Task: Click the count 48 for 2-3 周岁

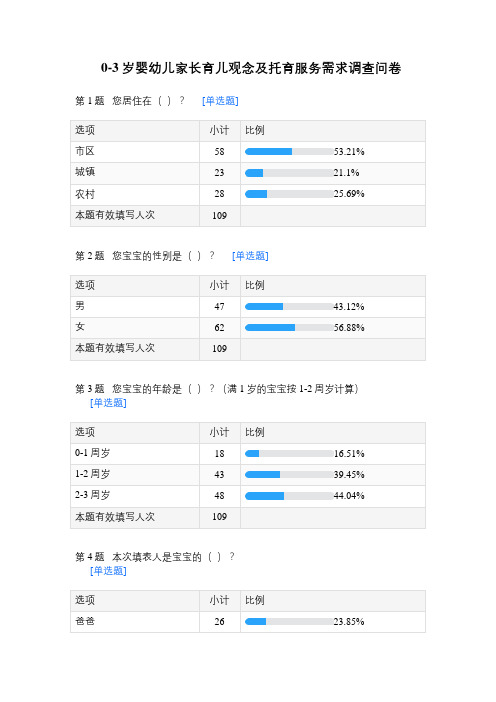Action: [219, 496]
